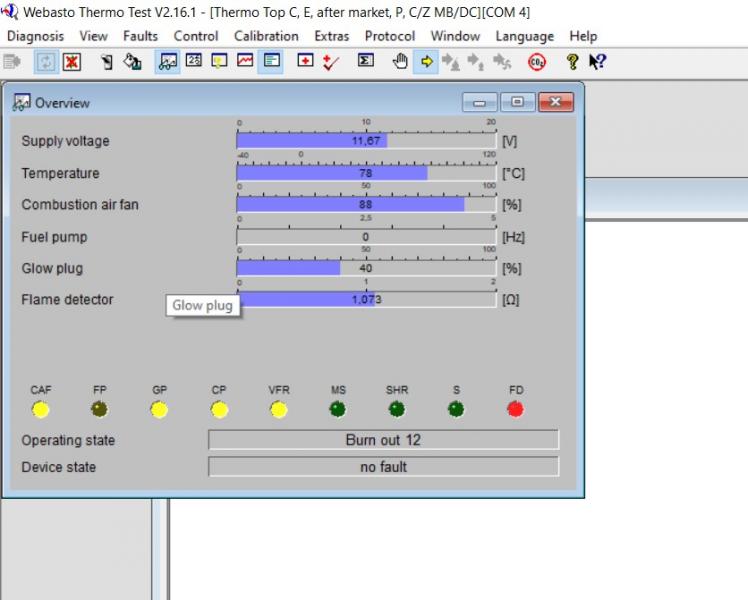Open the red line graph icon
This screenshot has width=748, height=600.
[245, 61]
